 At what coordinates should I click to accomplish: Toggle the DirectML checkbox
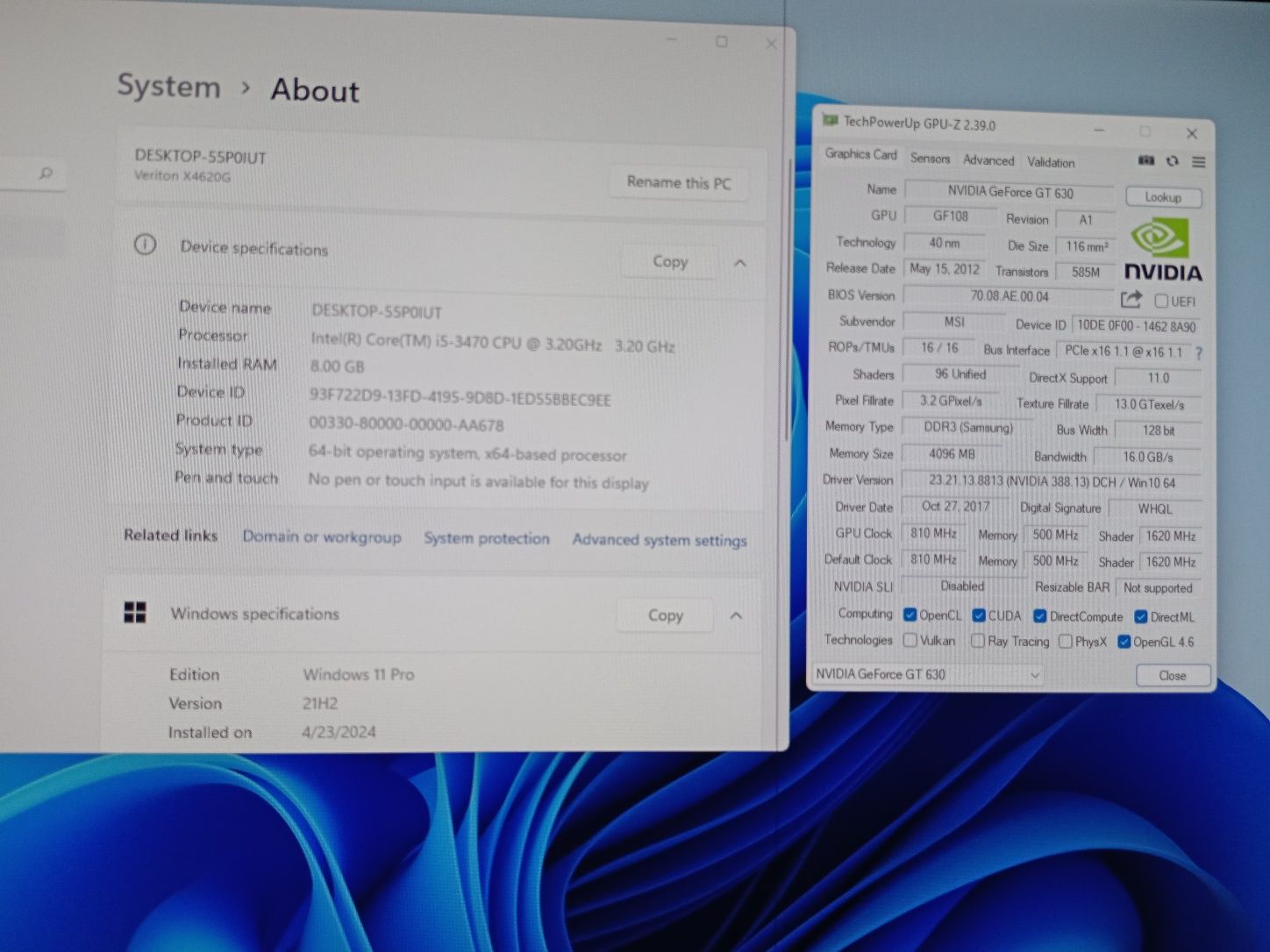[1141, 617]
